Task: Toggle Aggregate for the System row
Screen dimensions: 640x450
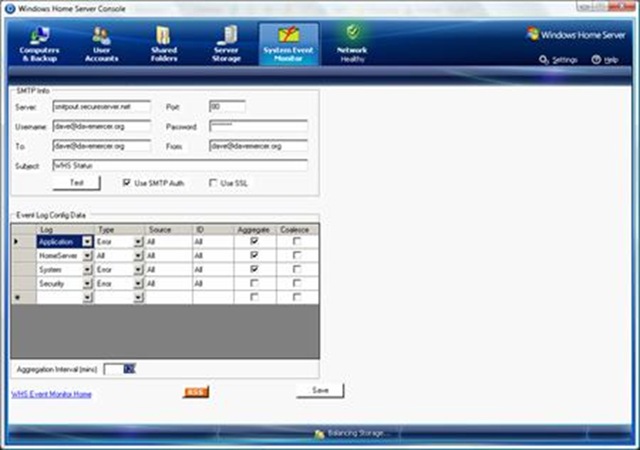Action: [x=254, y=269]
